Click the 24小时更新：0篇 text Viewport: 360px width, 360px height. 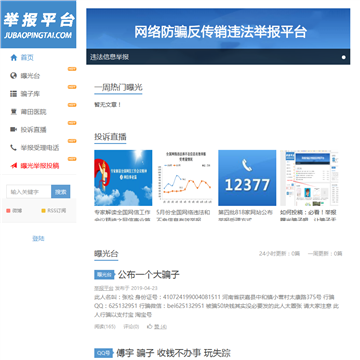[x=279, y=254]
